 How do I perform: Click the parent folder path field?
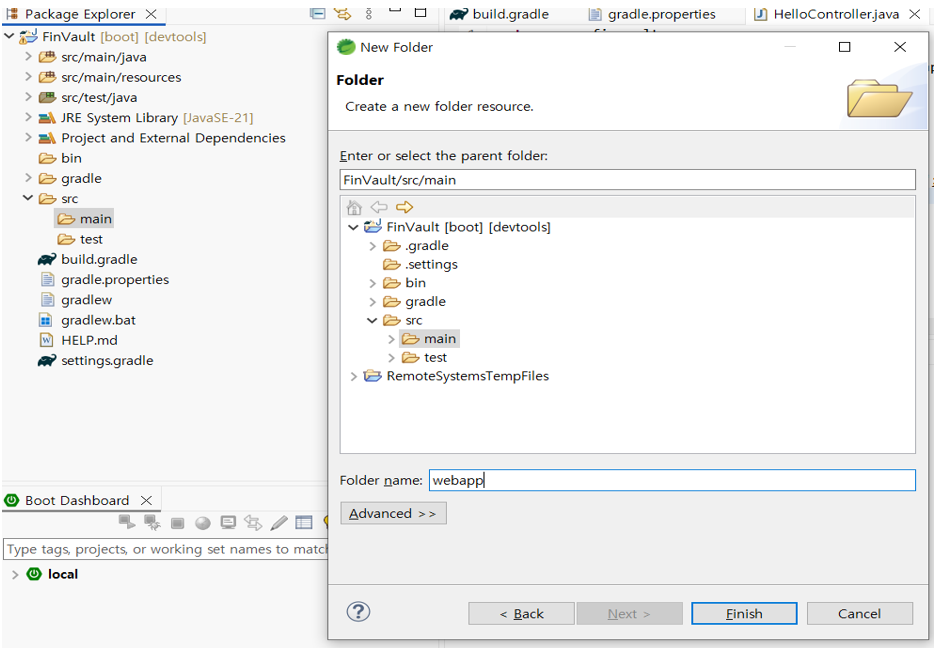pyautogui.click(x=627, y=180)
